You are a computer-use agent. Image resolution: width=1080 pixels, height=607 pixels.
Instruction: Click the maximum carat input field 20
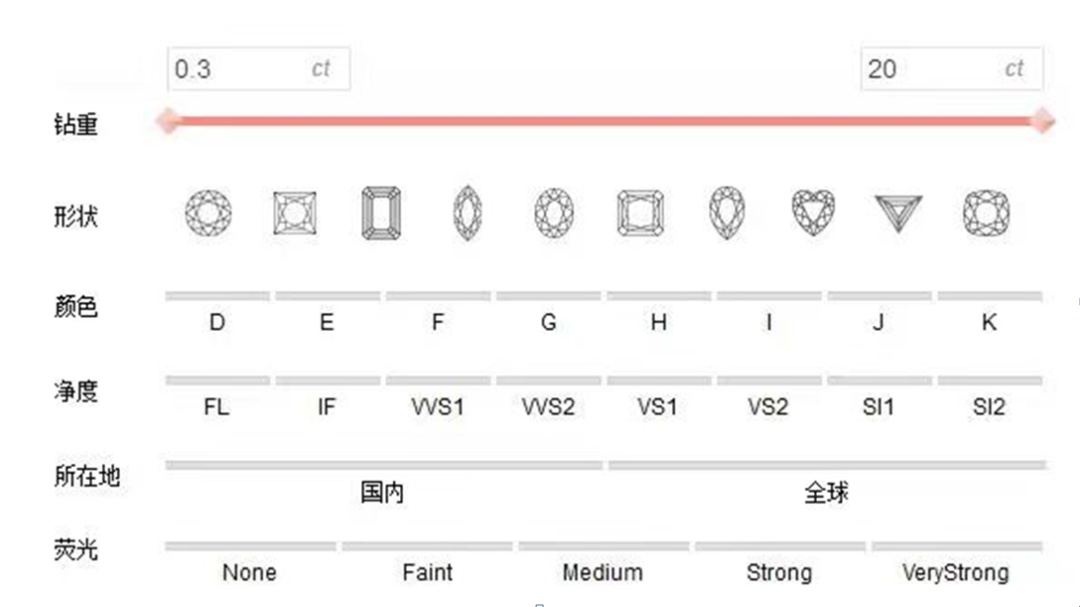click(x=951, y=68)
